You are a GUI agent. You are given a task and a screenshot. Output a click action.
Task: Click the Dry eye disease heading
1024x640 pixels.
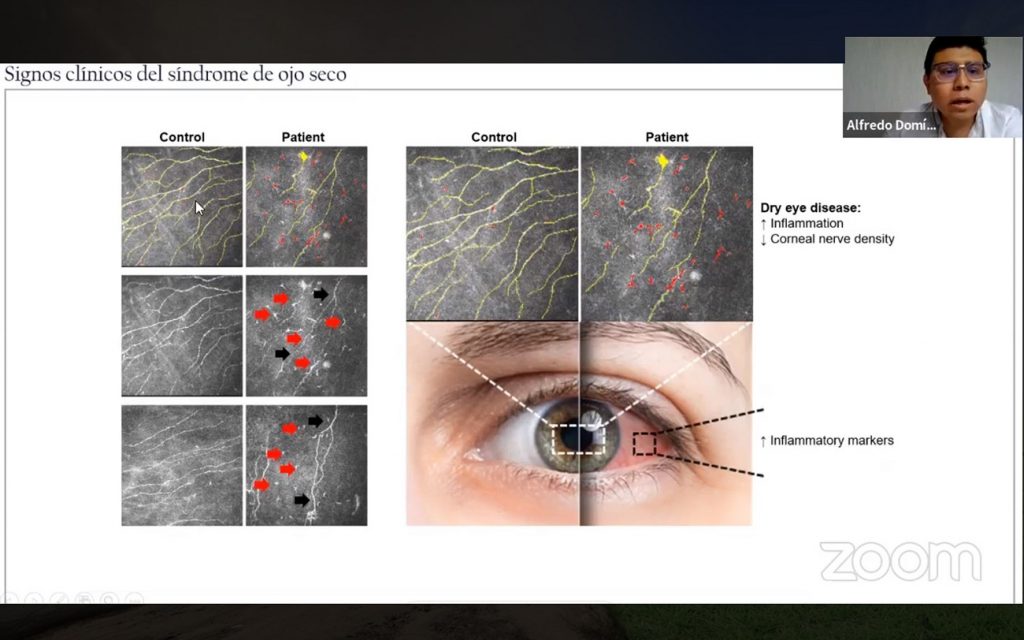(x=810, y=208)
